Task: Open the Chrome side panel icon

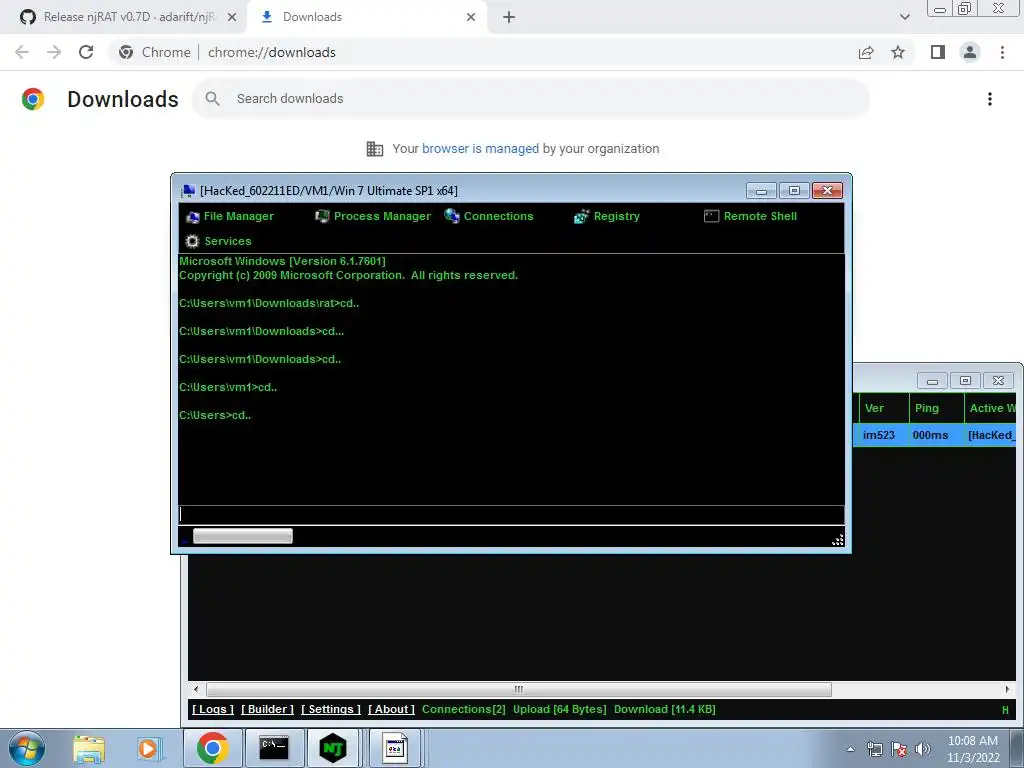Action: [x=938, y=52]
